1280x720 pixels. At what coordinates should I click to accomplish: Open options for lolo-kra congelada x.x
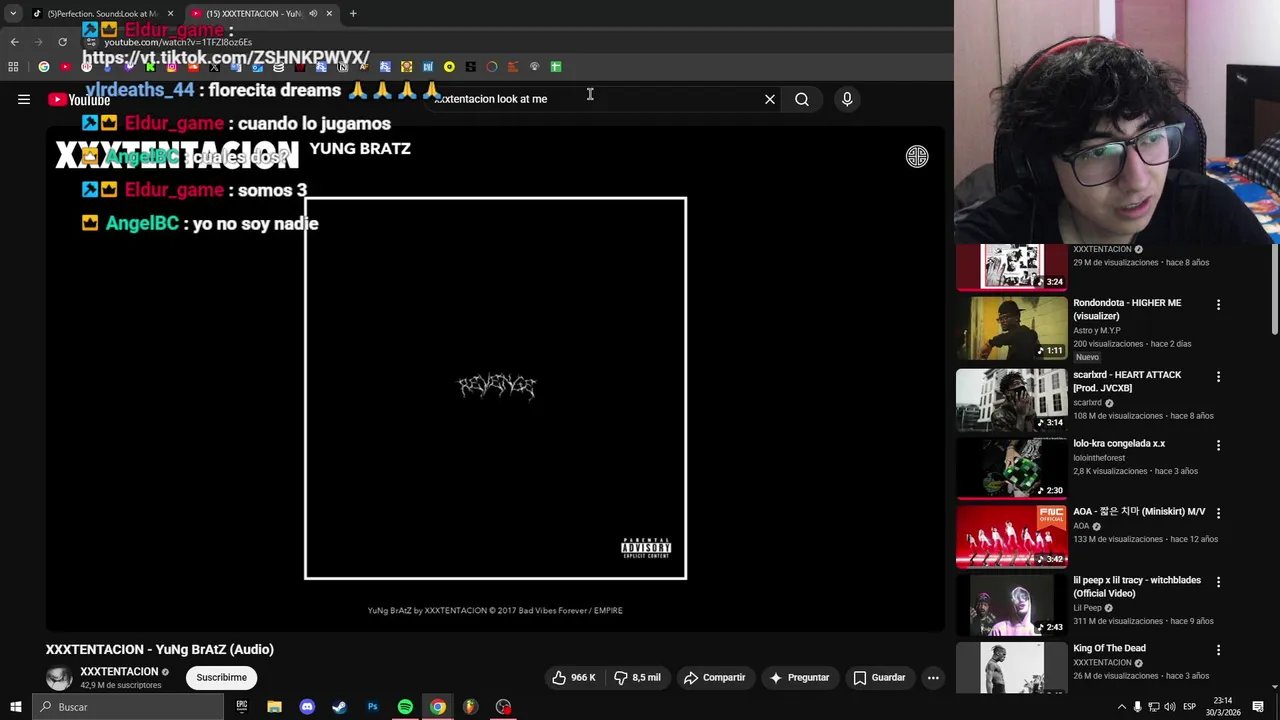click(x=1218, y=445)
